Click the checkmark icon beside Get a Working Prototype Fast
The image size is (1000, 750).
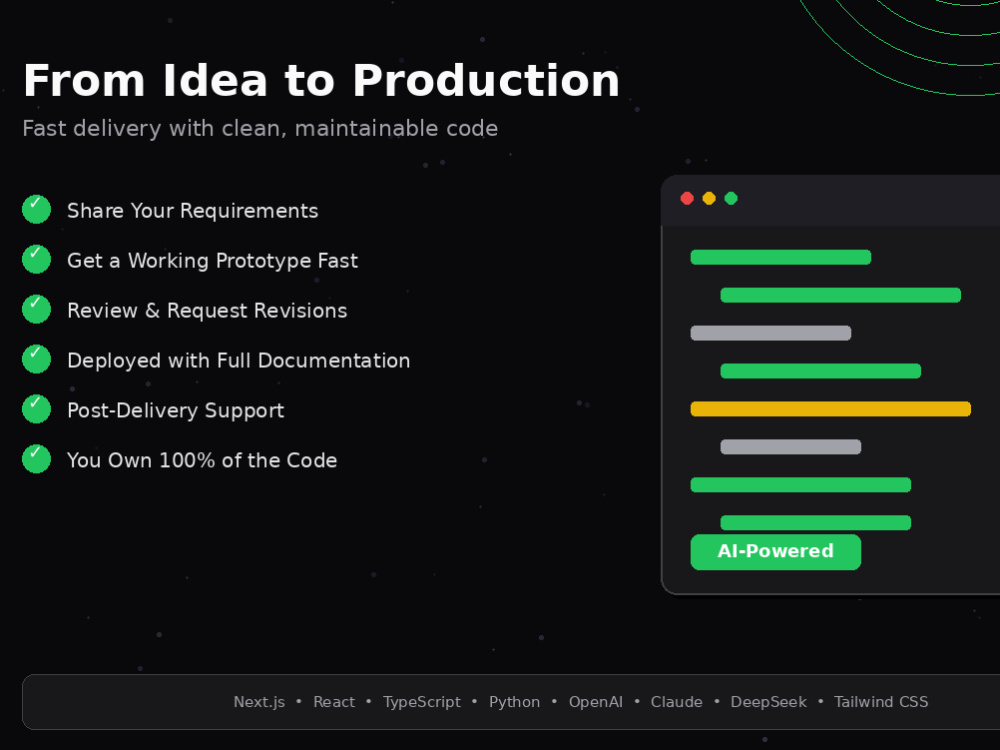click(36, 260)
